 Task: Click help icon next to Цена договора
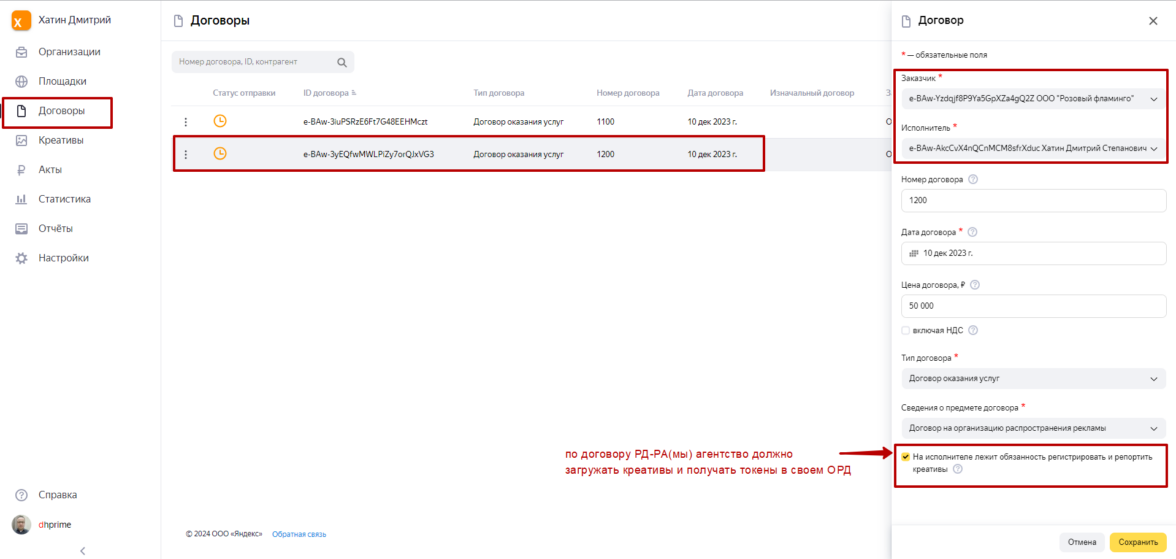975,285
